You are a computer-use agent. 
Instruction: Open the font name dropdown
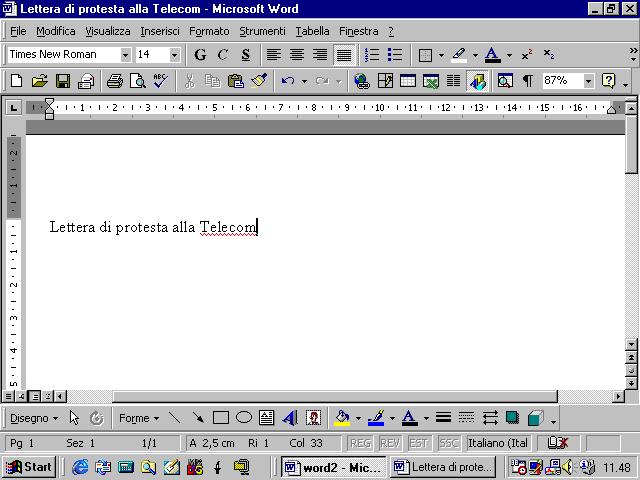(126, 55)
